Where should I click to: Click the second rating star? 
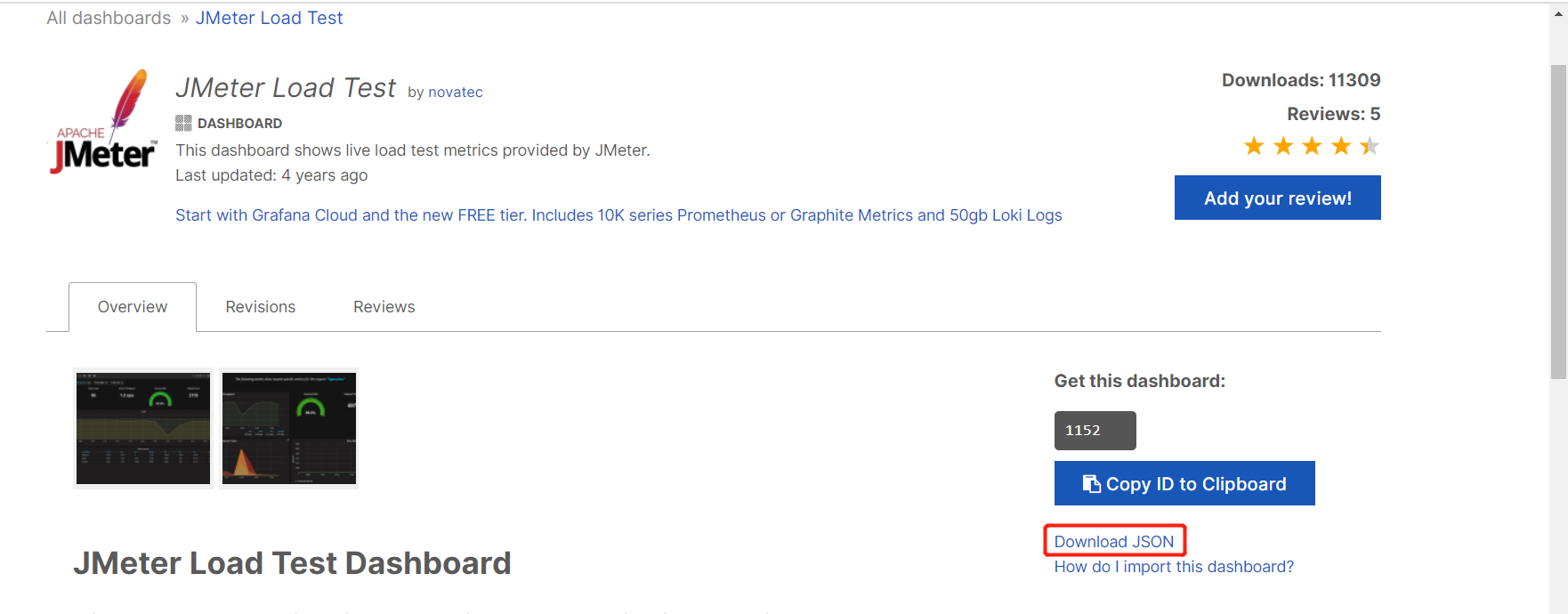(x=1283, y=146)
